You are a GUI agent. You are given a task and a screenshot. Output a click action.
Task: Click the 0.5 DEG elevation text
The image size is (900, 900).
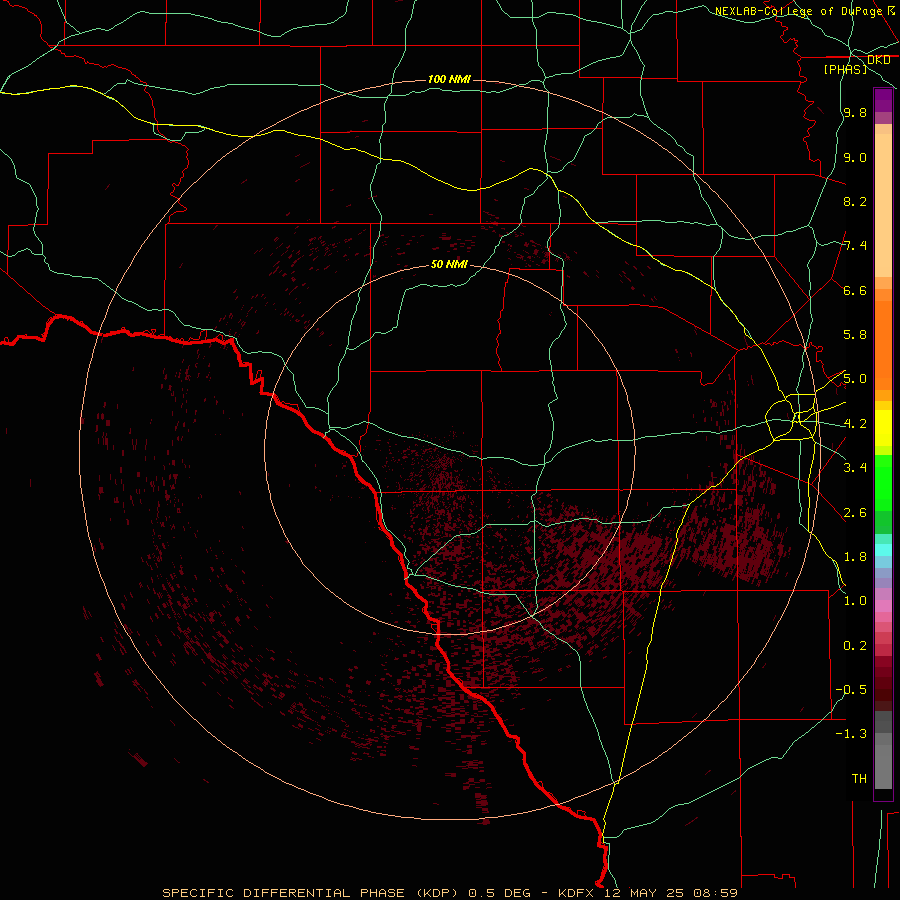tap(498, 893)
